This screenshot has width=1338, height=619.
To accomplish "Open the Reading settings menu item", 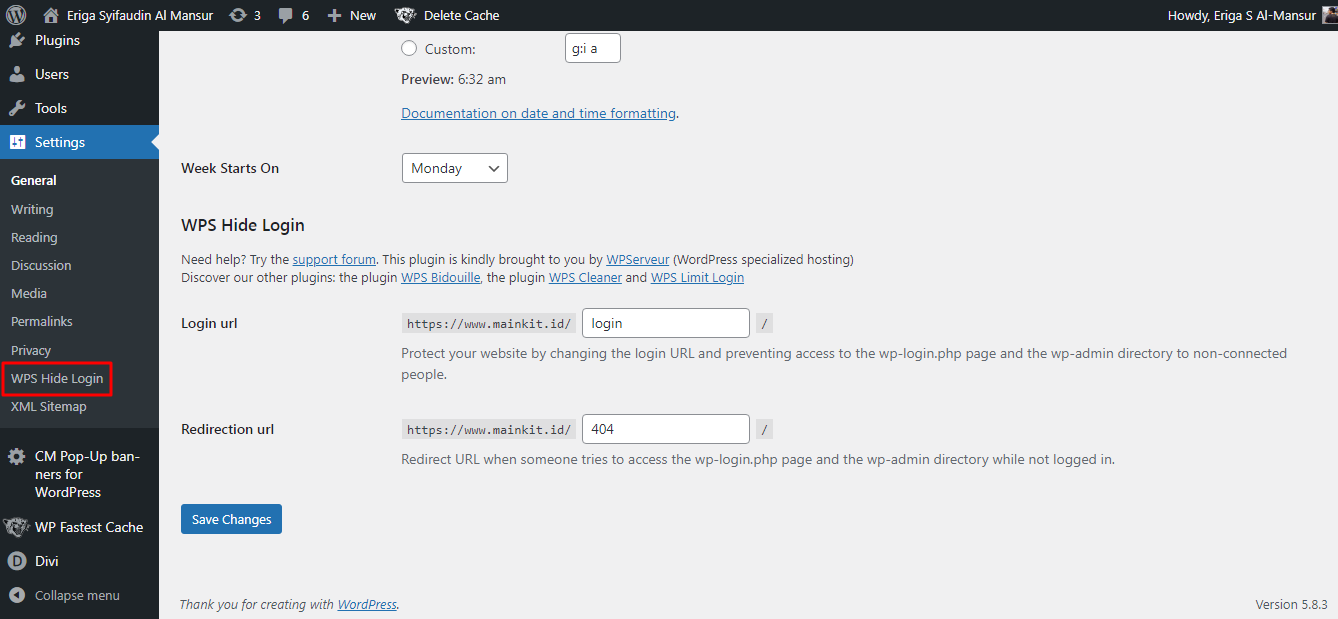I will click(x=34, y=237).
